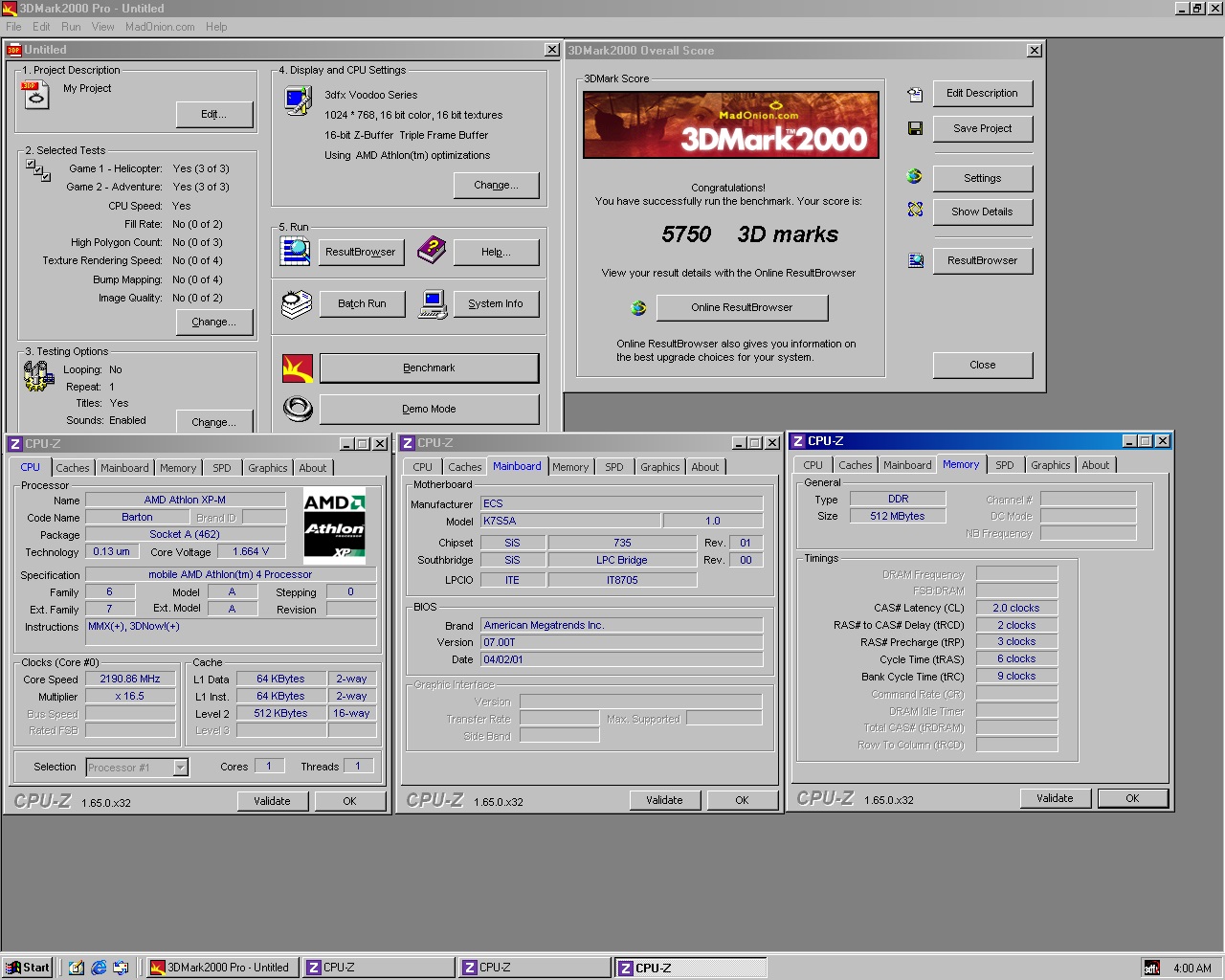The height and width of the screenshot is (980, 1225).
Task: Click the mainboard Model field K7S5A
Action: click(570, 521)
